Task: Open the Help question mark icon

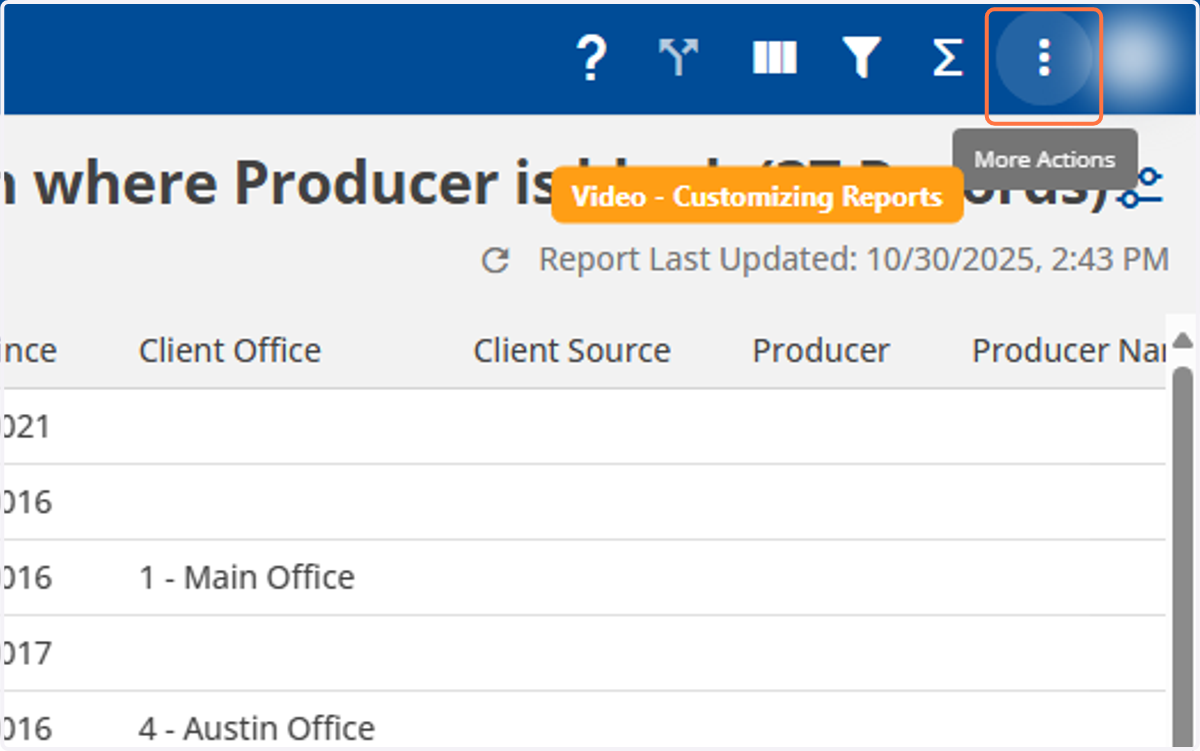Action: [x=592, y=58]
